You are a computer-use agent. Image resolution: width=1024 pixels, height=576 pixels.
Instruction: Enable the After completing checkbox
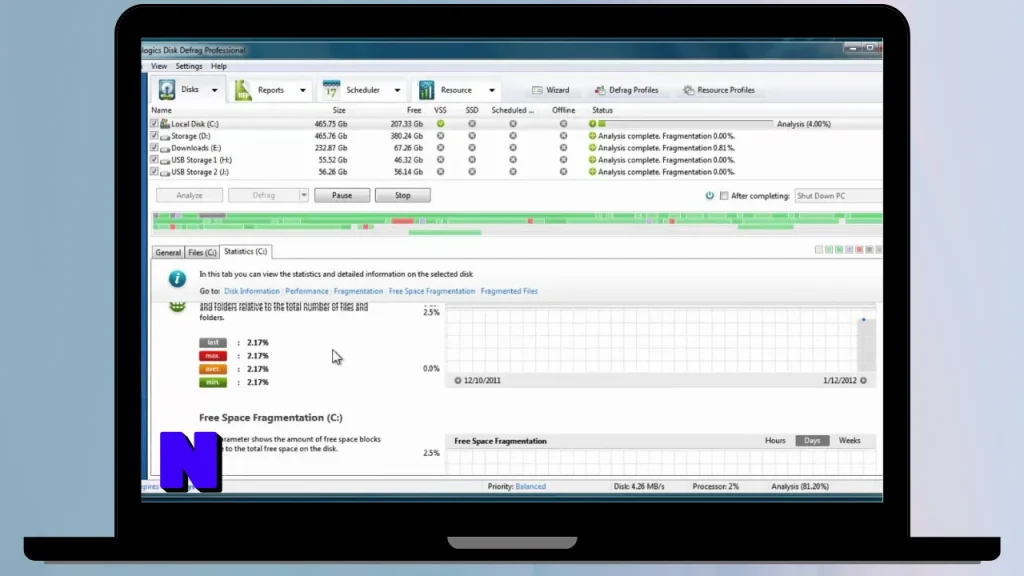tap(724, 195)
